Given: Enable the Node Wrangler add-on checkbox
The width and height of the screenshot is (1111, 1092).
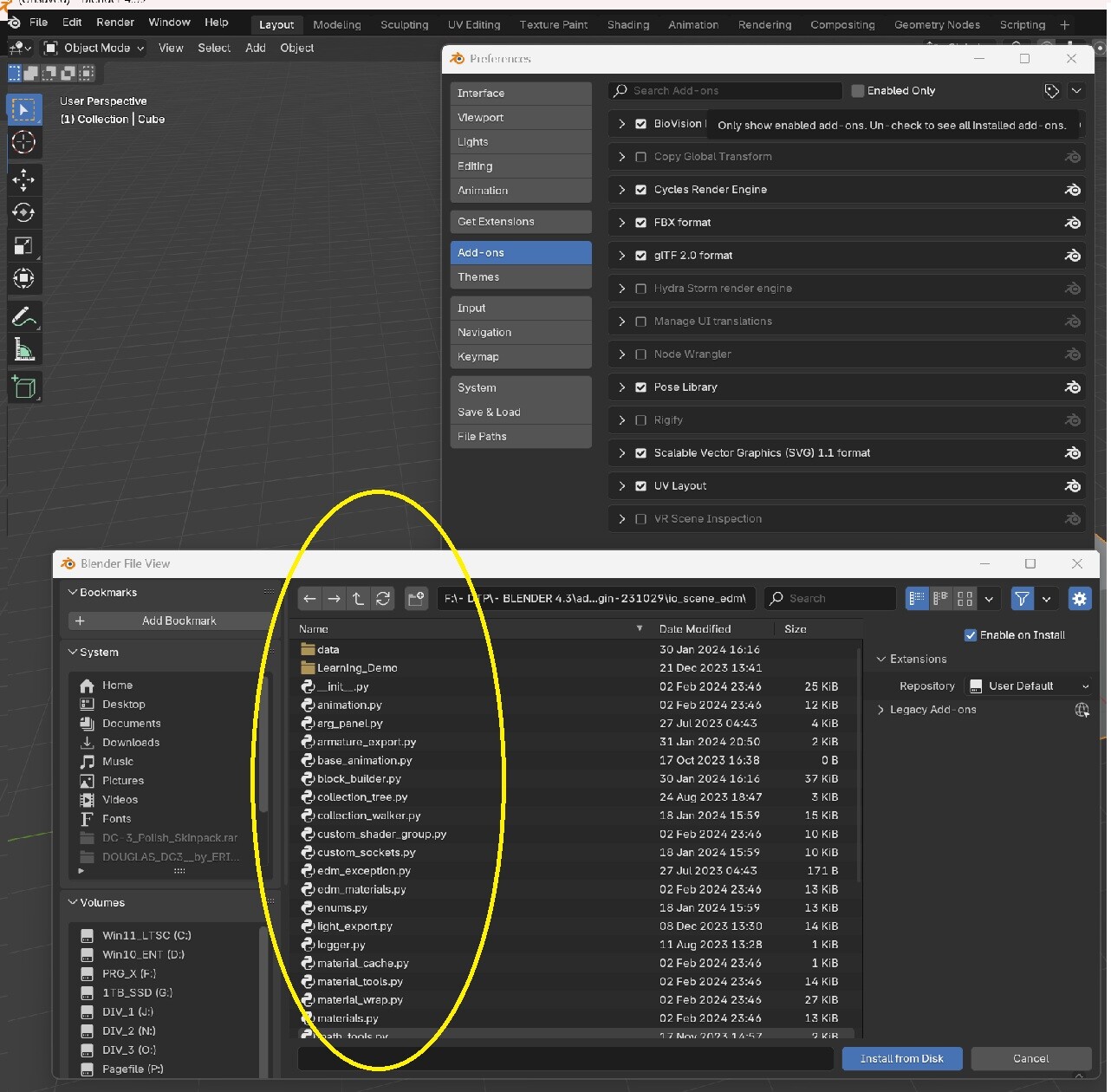Looking at the screenshot, I should pyautogui.click(x=641, y=354).
